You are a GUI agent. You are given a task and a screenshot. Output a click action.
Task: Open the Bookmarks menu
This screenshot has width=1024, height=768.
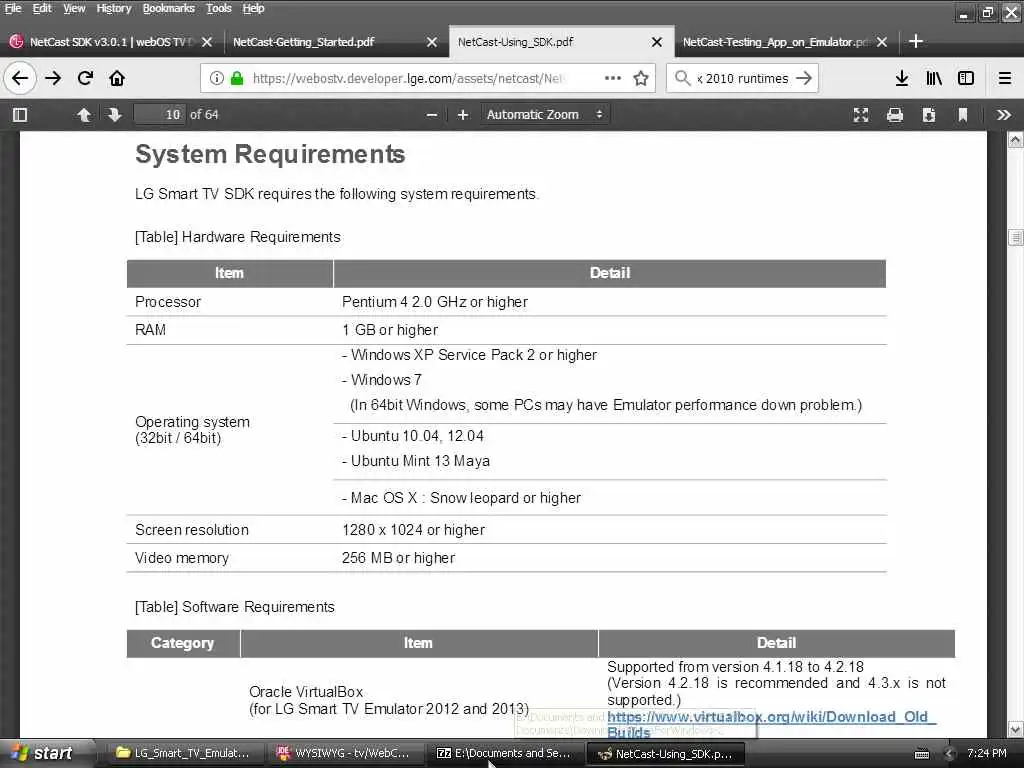pos(168,8)
